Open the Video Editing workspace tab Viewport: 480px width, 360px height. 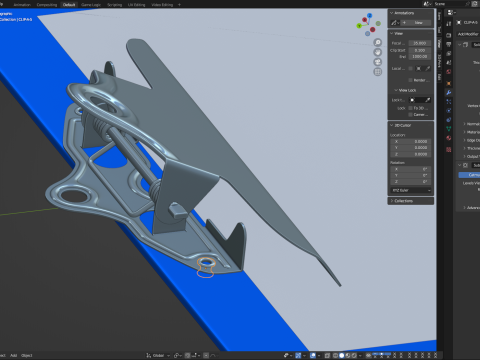(x=162, y=5)
